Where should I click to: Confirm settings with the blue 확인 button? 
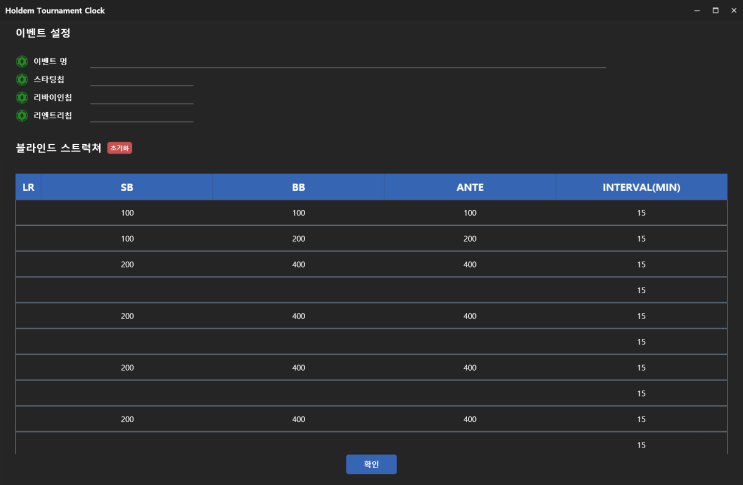click(x=371, y=464)
